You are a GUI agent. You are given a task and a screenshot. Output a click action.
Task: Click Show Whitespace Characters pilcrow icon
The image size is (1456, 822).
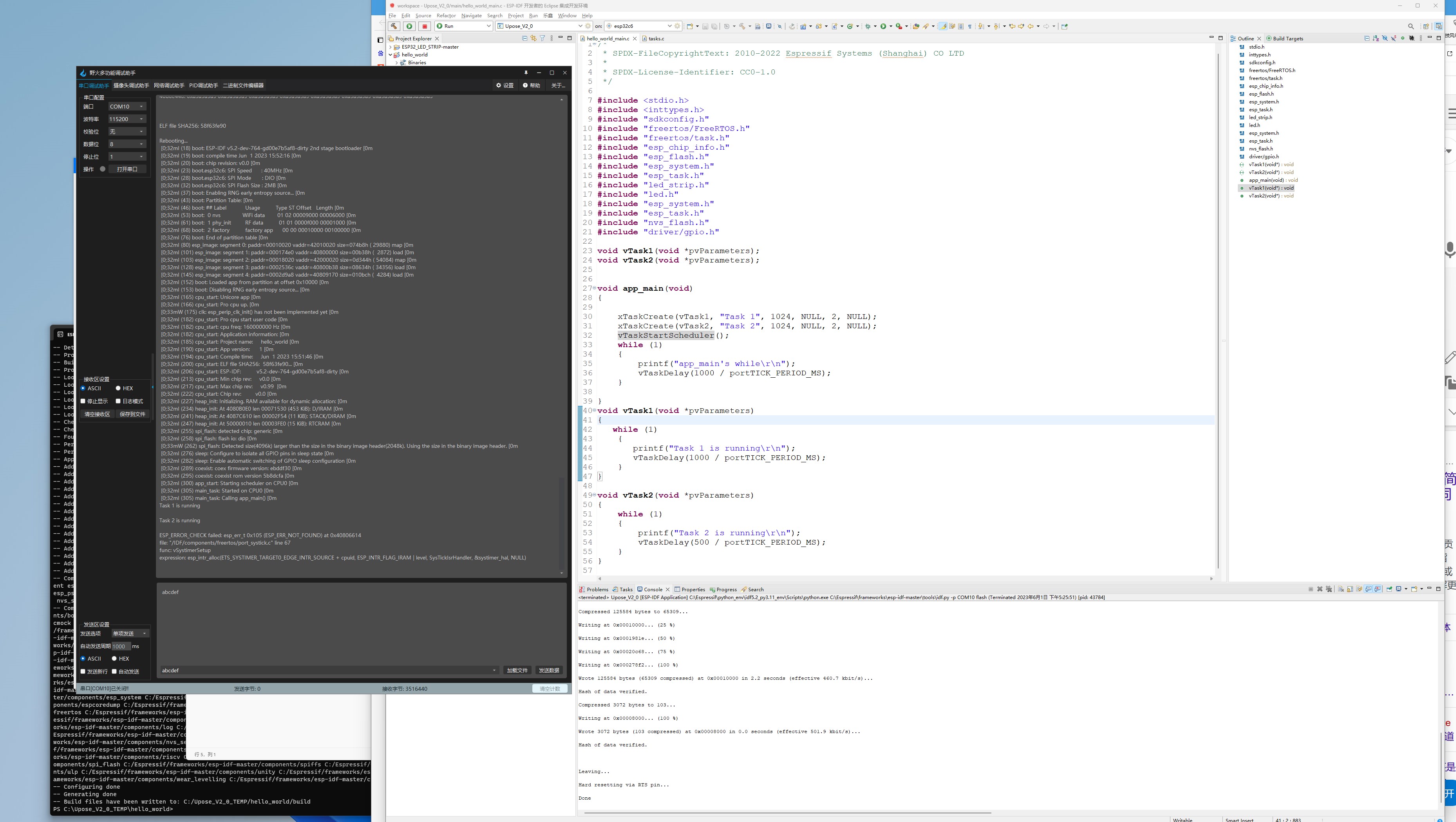coord(970,26)
